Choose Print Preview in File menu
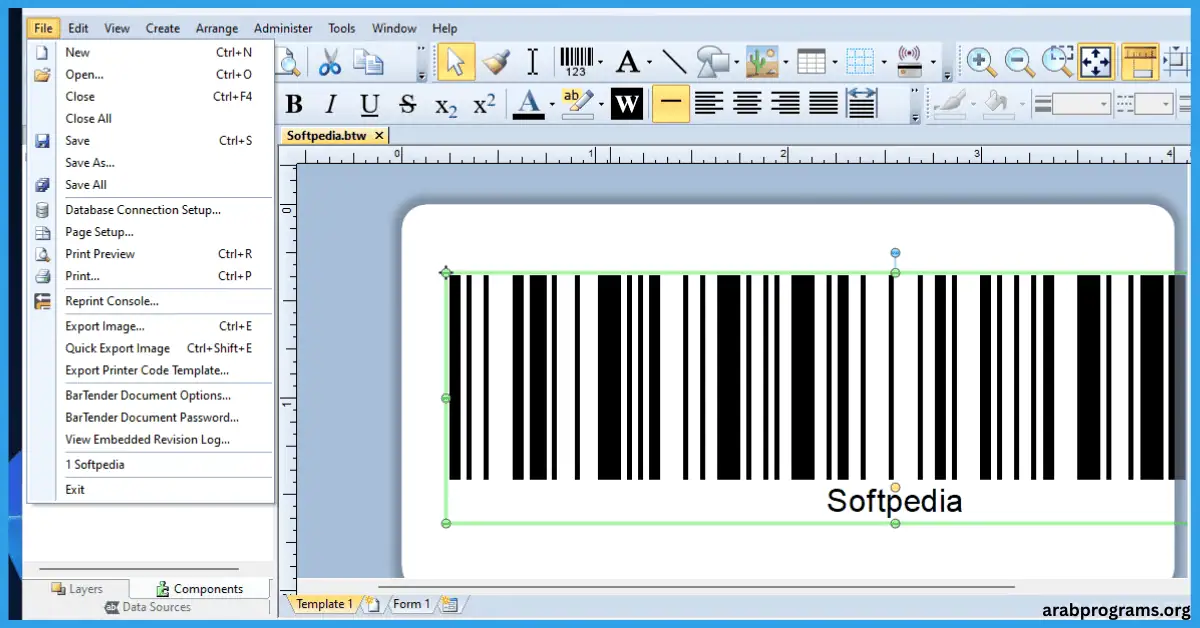The width and height of the screenshot is (1200, 628). point(100,254)
